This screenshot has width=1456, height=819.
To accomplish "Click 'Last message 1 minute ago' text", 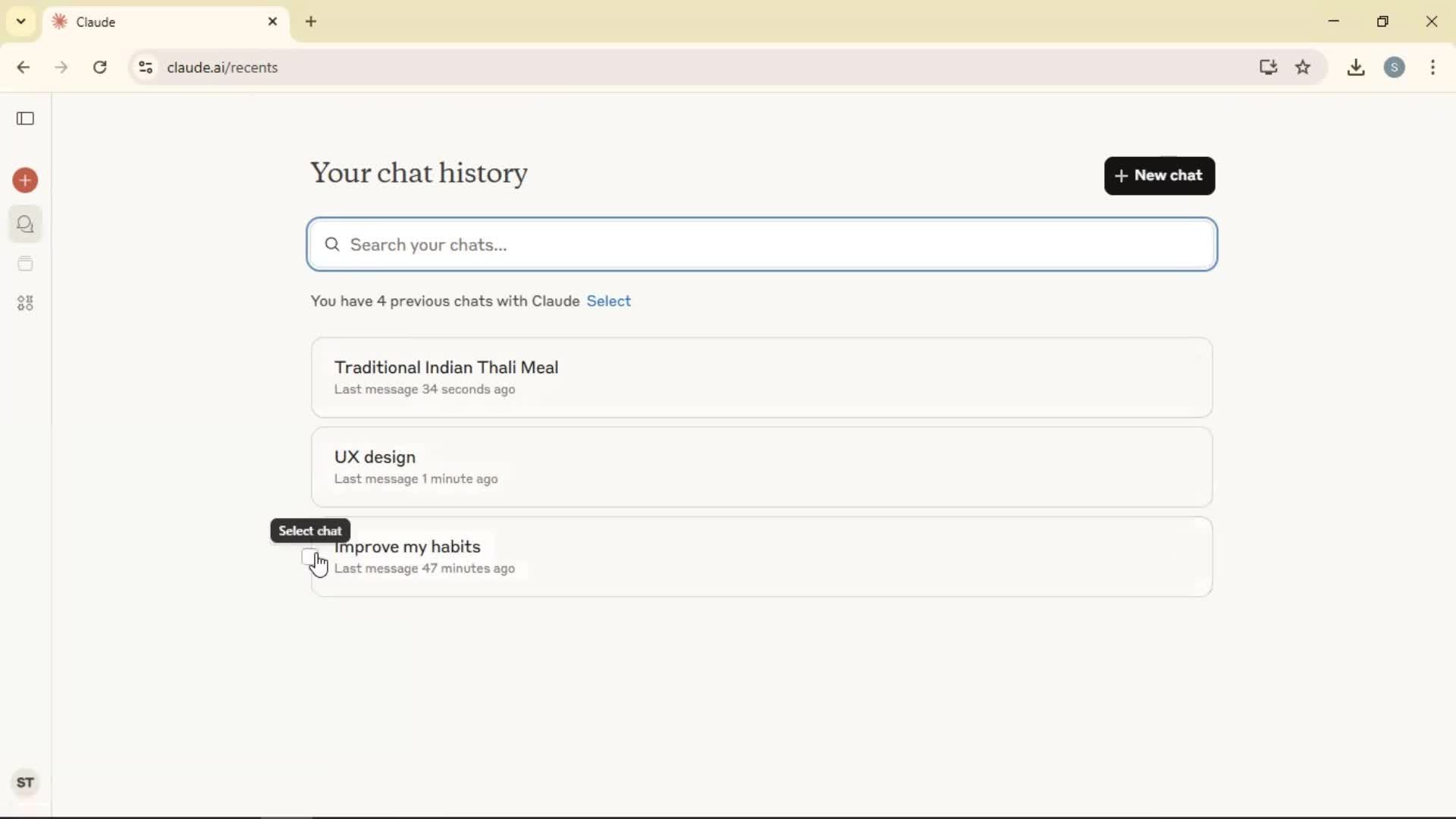I will click(x=416, y=479).
